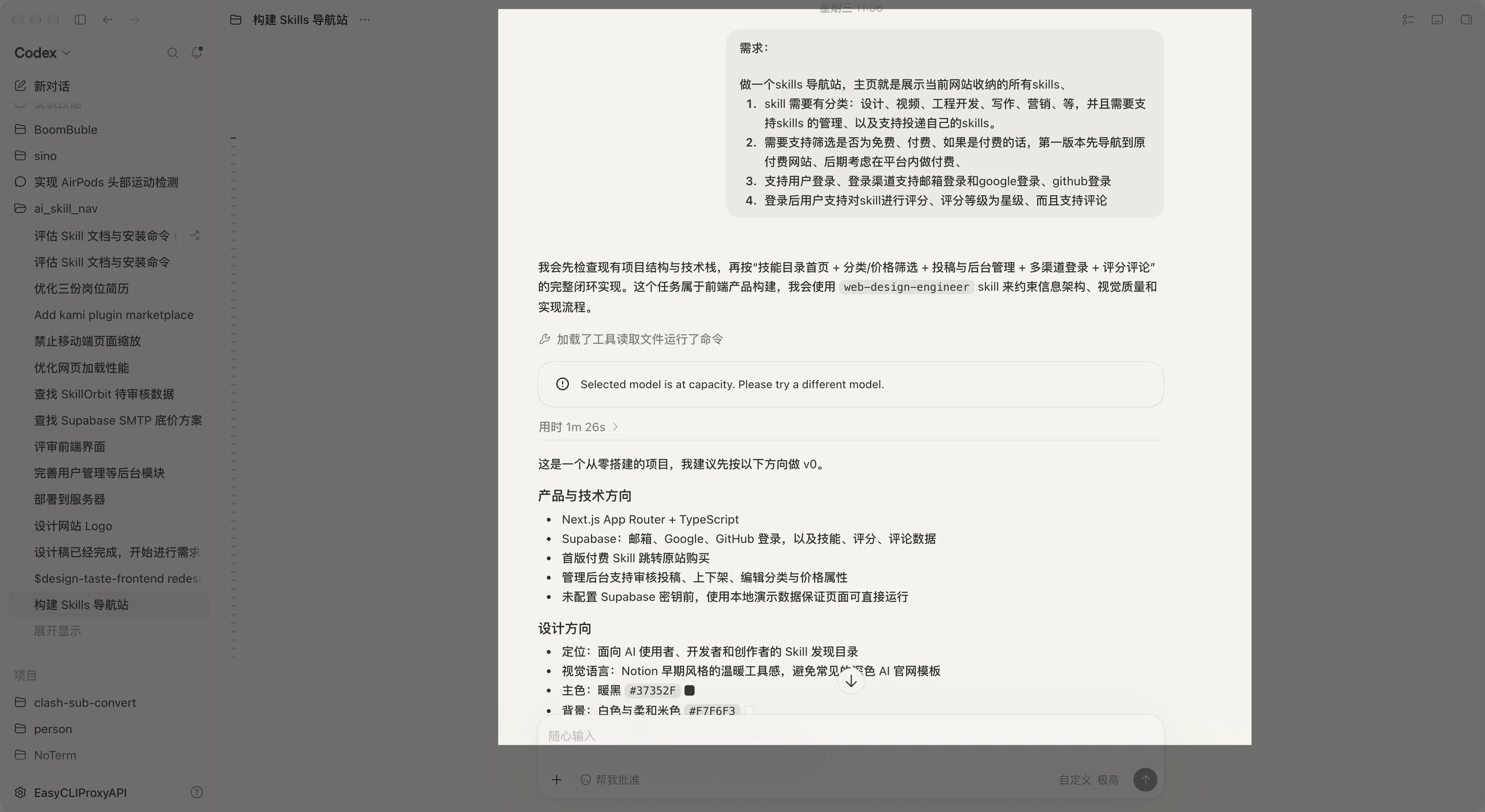The height and width of the screenshot is (812, 1485).
Task: Open the NoTerm project folder
Action: tap(109, 755)
